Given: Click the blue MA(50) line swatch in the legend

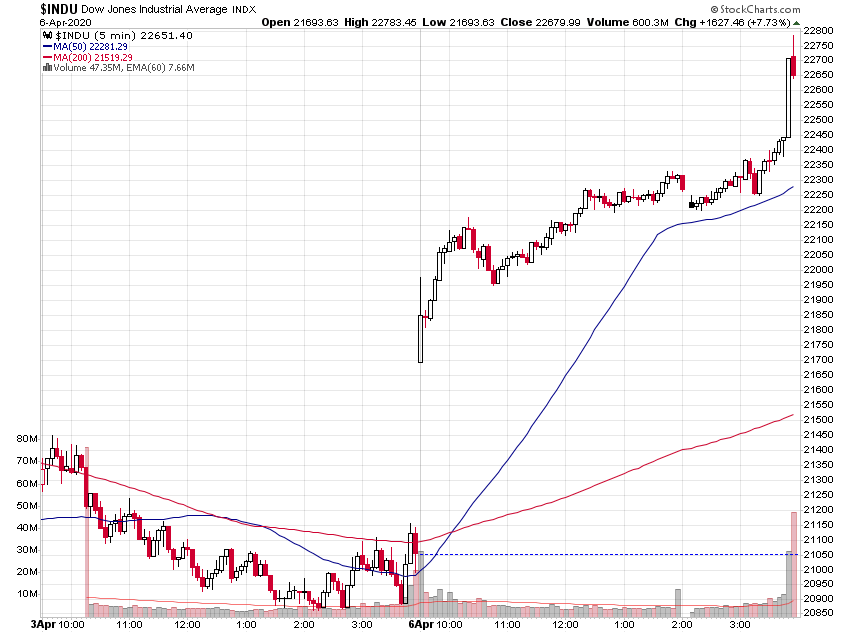Looking at the screenshot, I should 47,47.
